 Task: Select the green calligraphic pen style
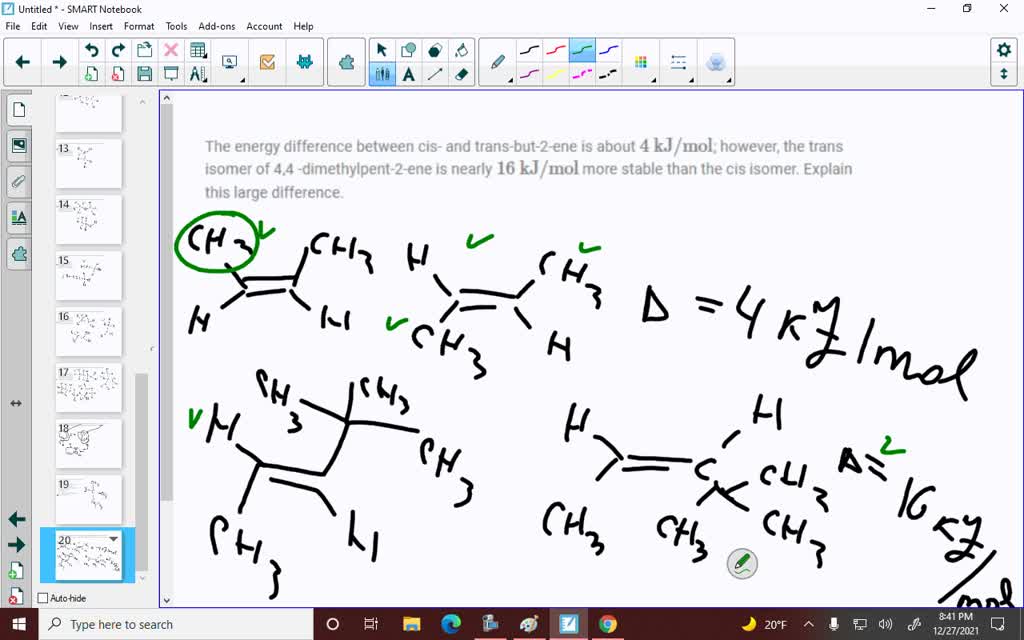click(x=582, y=51)
